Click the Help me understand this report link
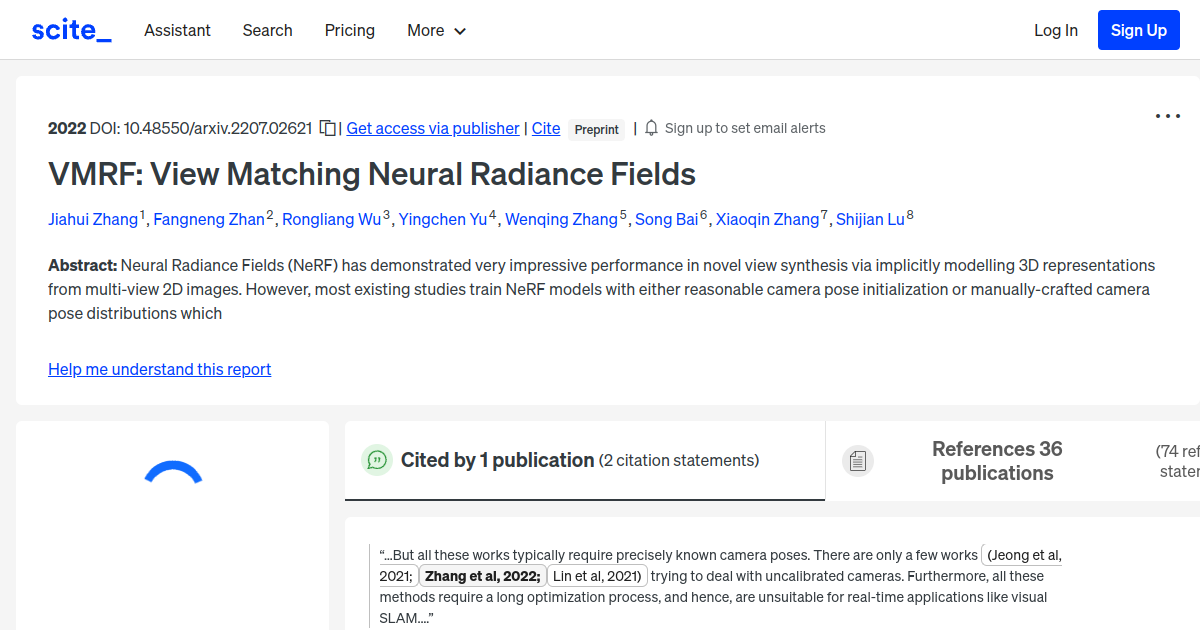1200x630 pixels. point(159,369)
